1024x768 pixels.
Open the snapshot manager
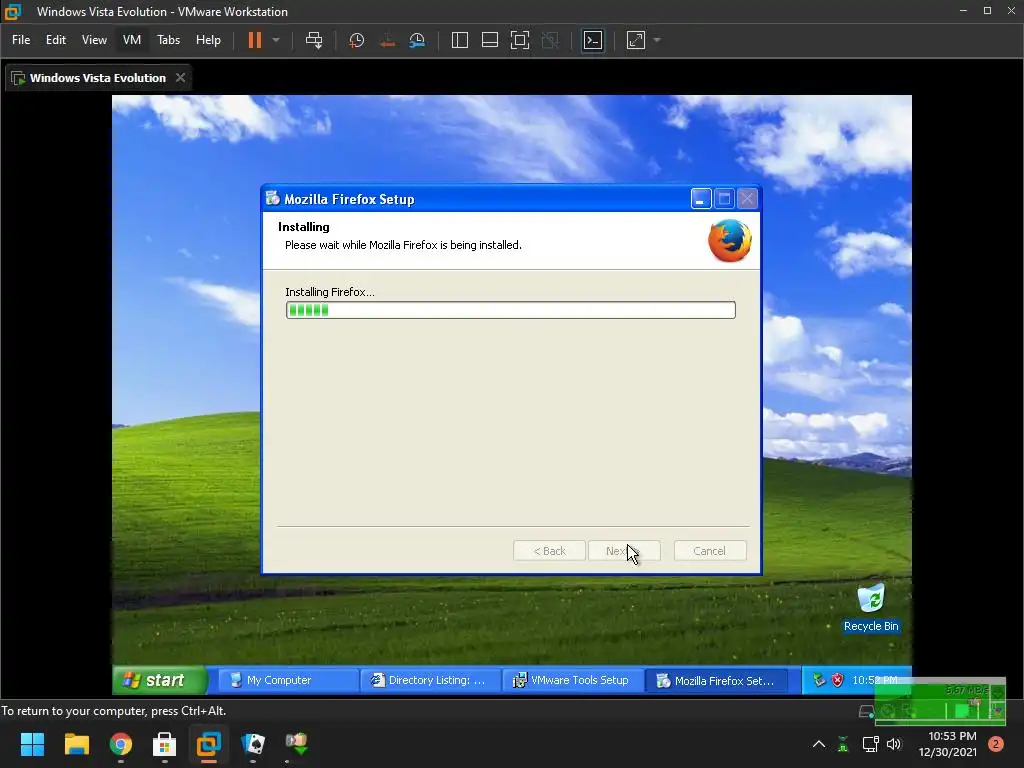(x=417, y=40)
